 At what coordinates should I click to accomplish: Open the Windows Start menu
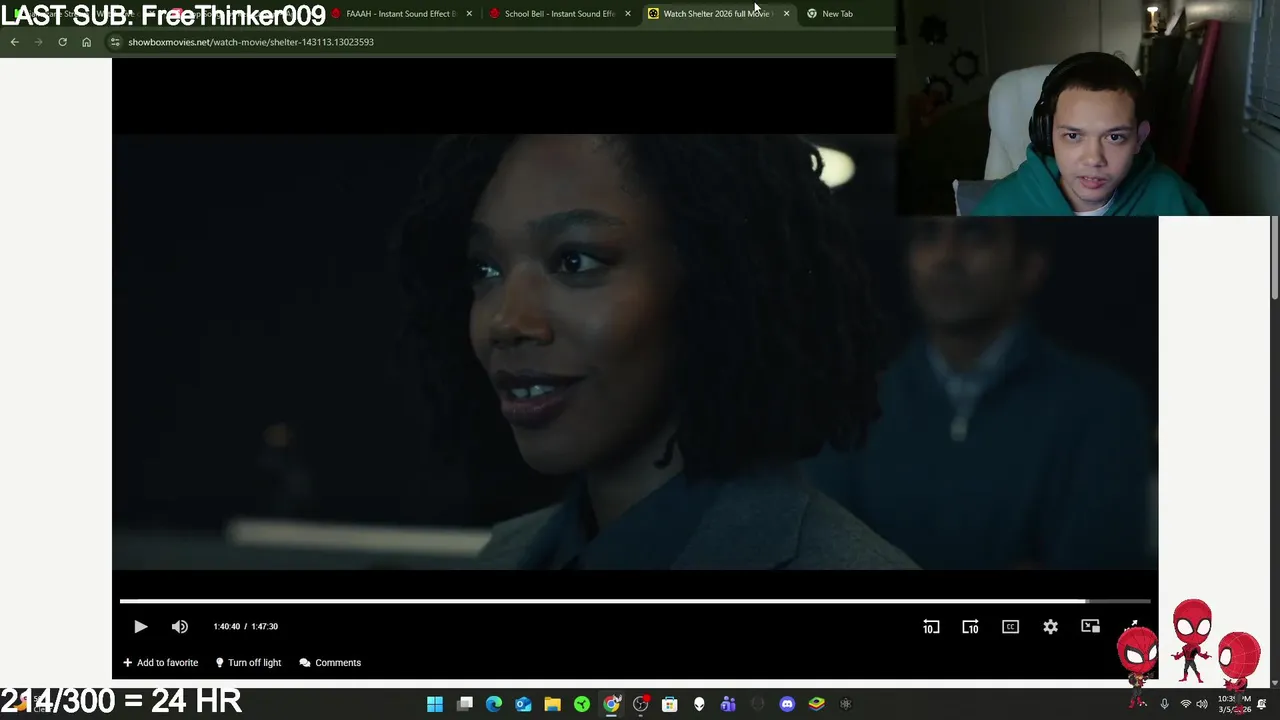pos(435,704)
